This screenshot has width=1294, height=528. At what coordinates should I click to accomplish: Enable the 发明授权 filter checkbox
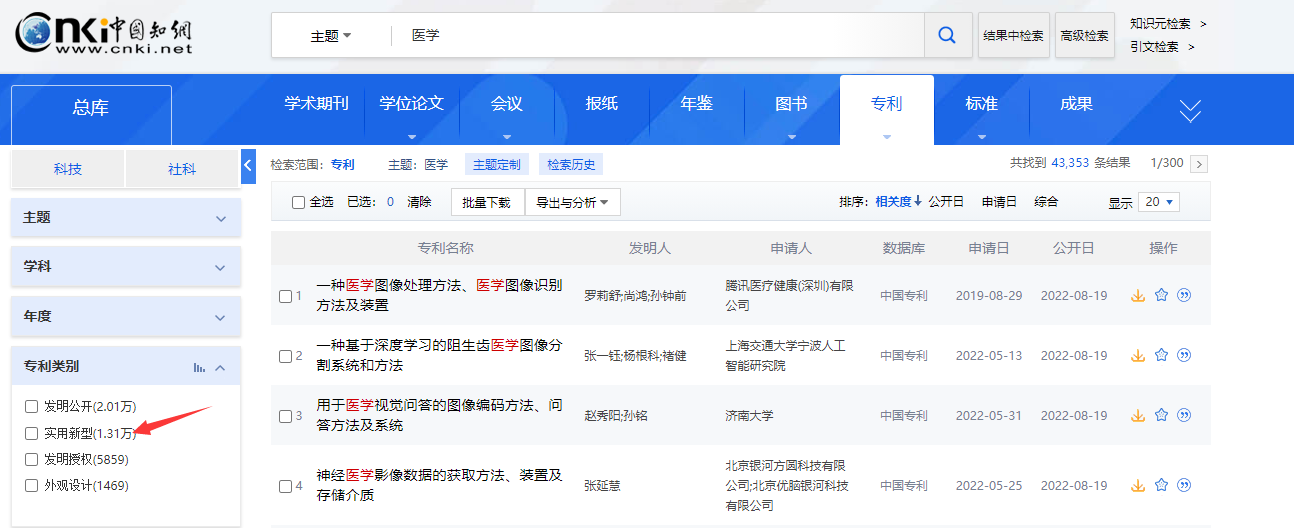[31, 459]
